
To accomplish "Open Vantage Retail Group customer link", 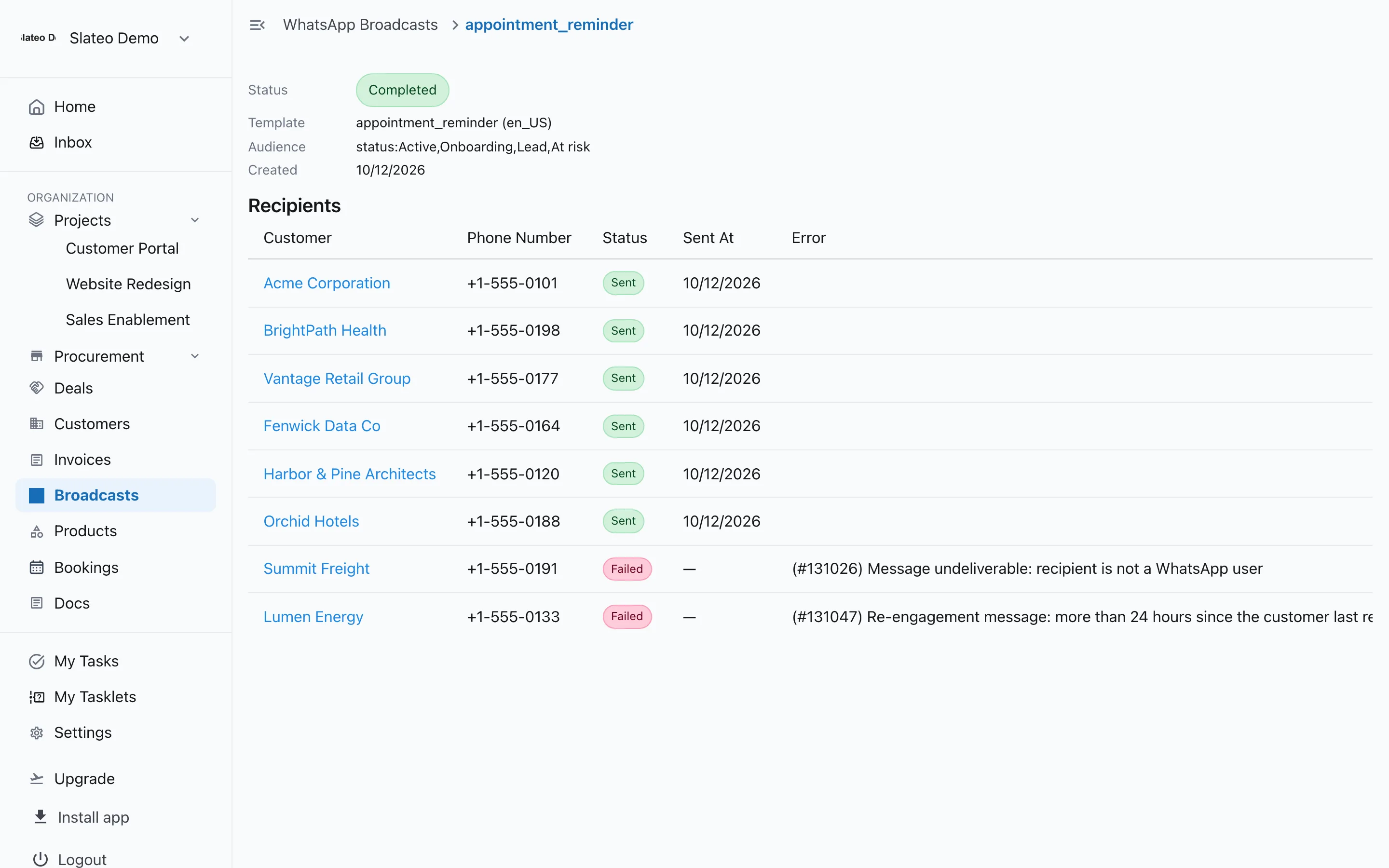I will 337,379.
